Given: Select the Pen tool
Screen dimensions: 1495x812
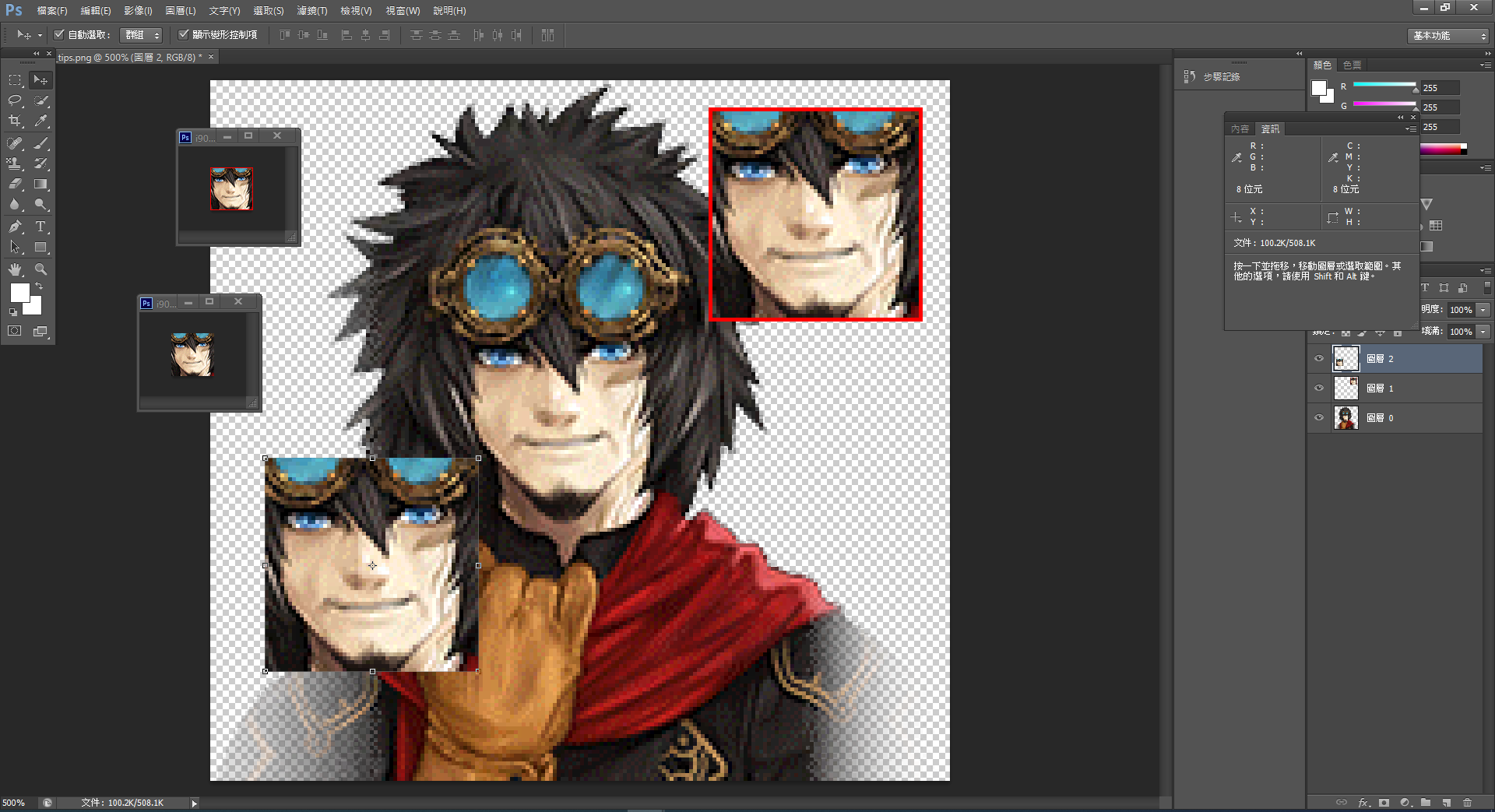Looking at the screenshot, I should pos(15,227).
